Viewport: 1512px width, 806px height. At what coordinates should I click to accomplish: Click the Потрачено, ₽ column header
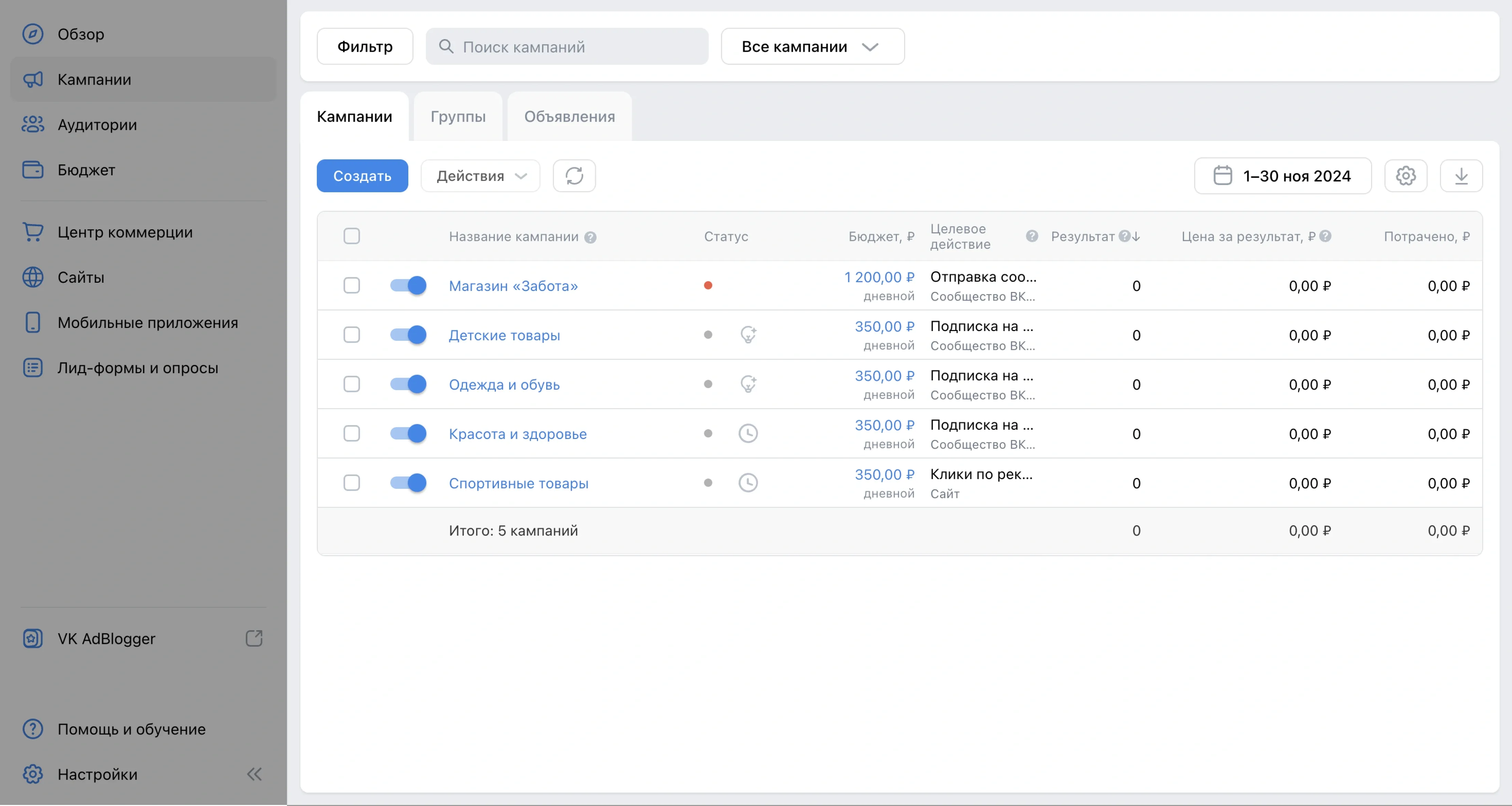(1427, 236)
